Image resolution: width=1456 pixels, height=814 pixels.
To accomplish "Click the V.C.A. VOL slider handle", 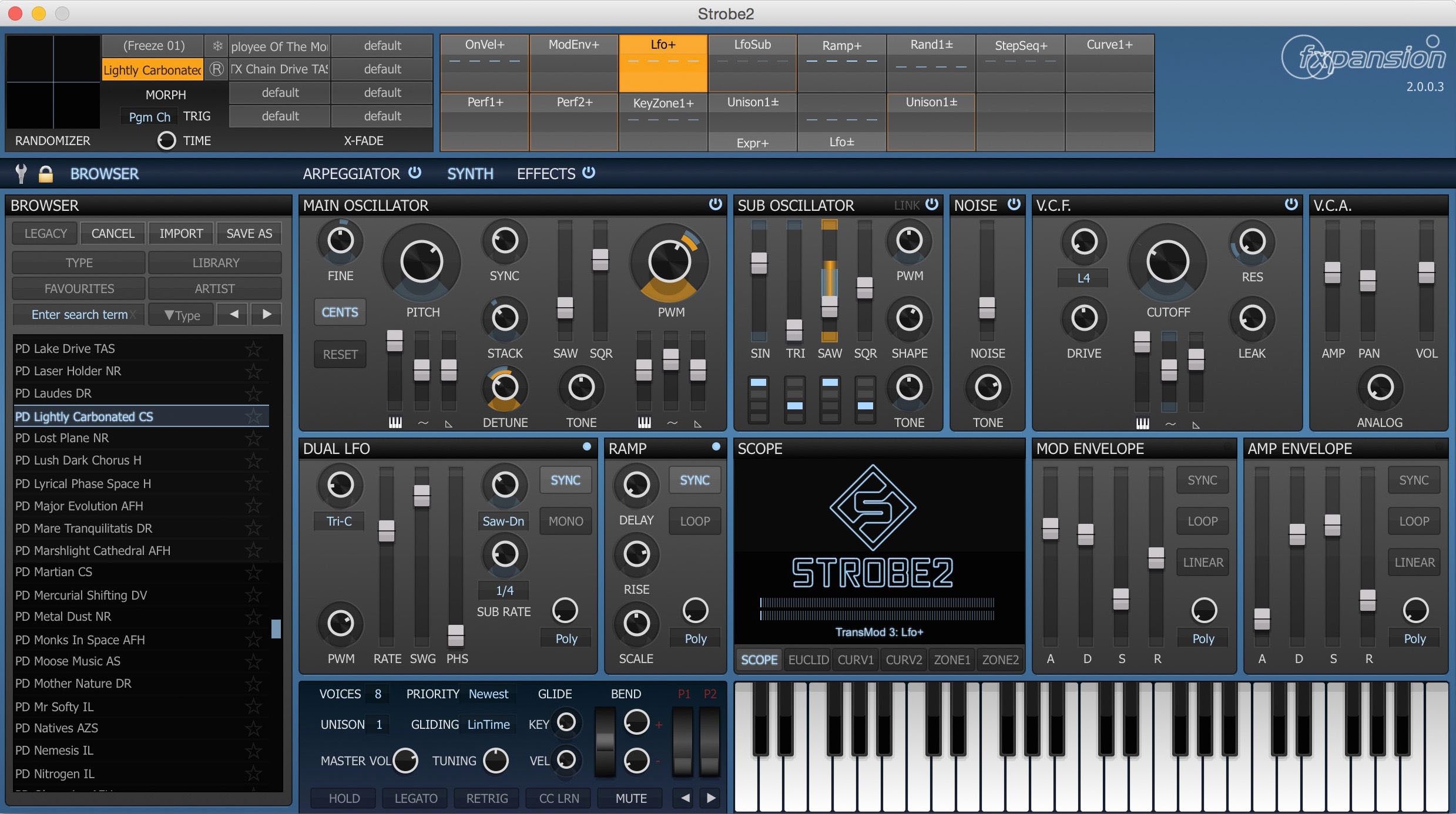I will 1426,273.
